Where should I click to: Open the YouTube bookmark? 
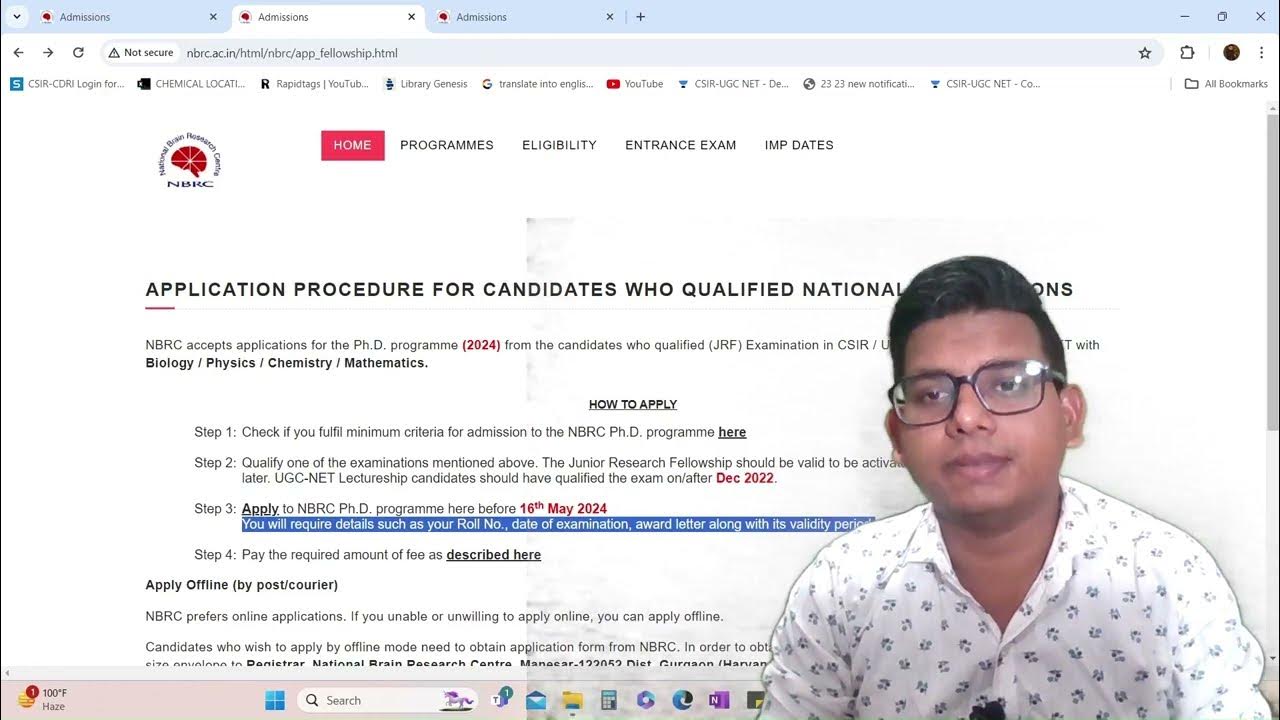pos(635,84)
